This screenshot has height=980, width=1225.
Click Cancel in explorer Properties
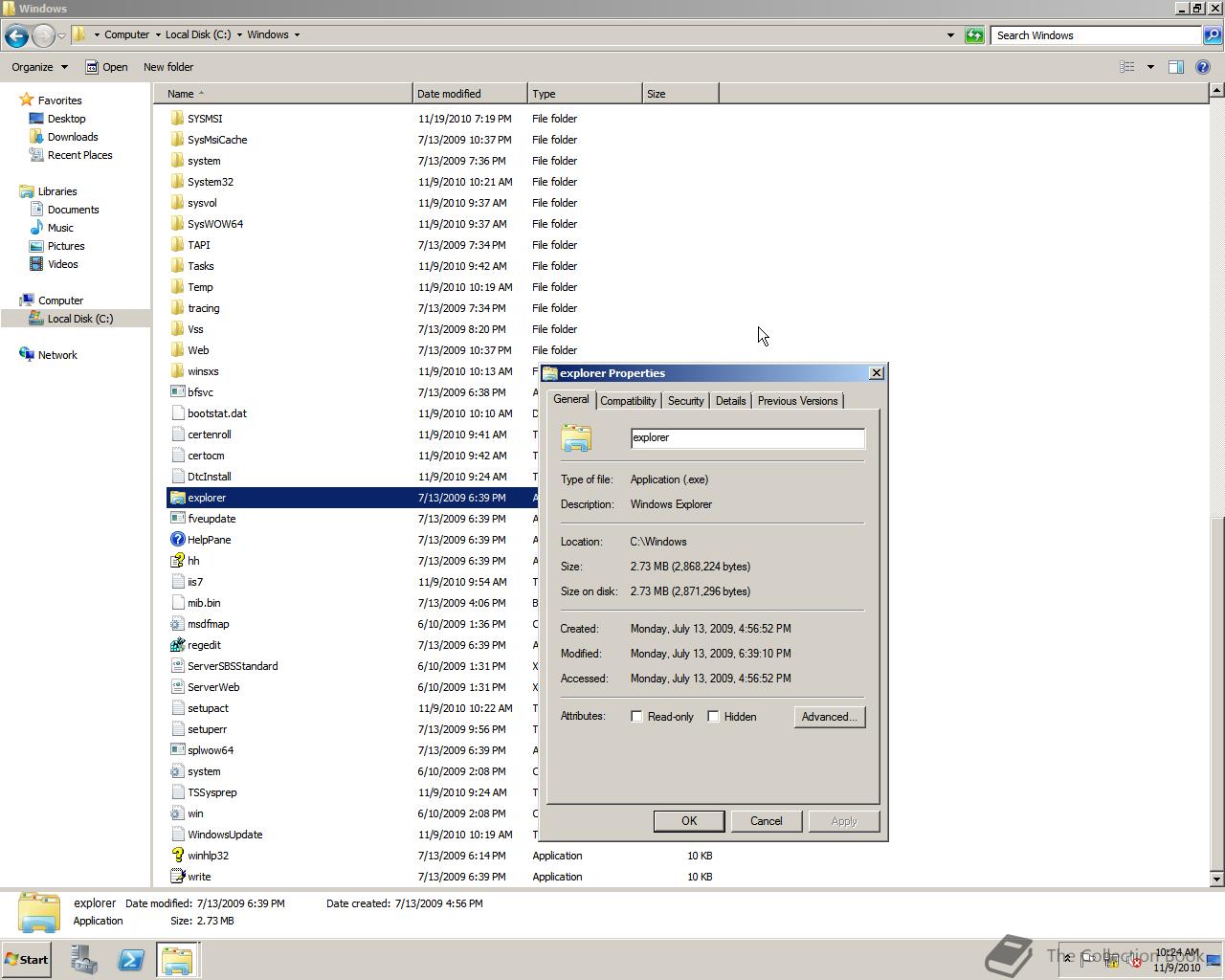tap(767, 821)
